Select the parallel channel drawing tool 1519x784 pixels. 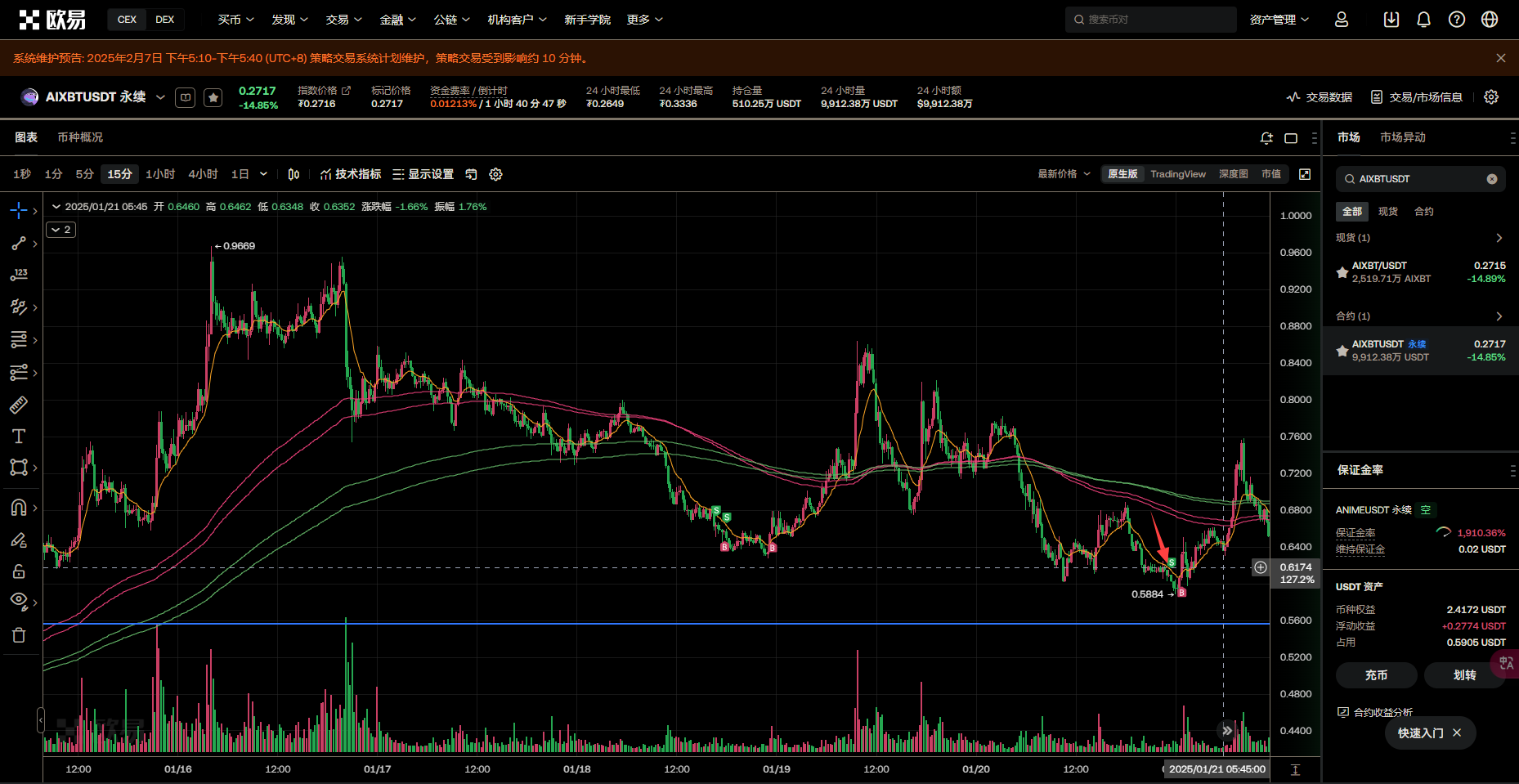pyautogui.click(x=18, y=307)
